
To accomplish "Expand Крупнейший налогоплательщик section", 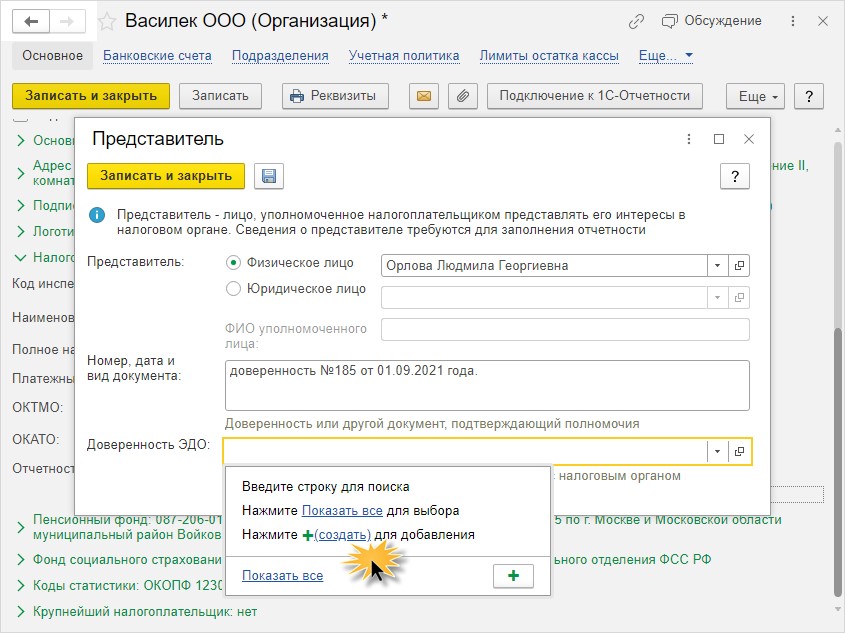I will [x=21, y=612].
